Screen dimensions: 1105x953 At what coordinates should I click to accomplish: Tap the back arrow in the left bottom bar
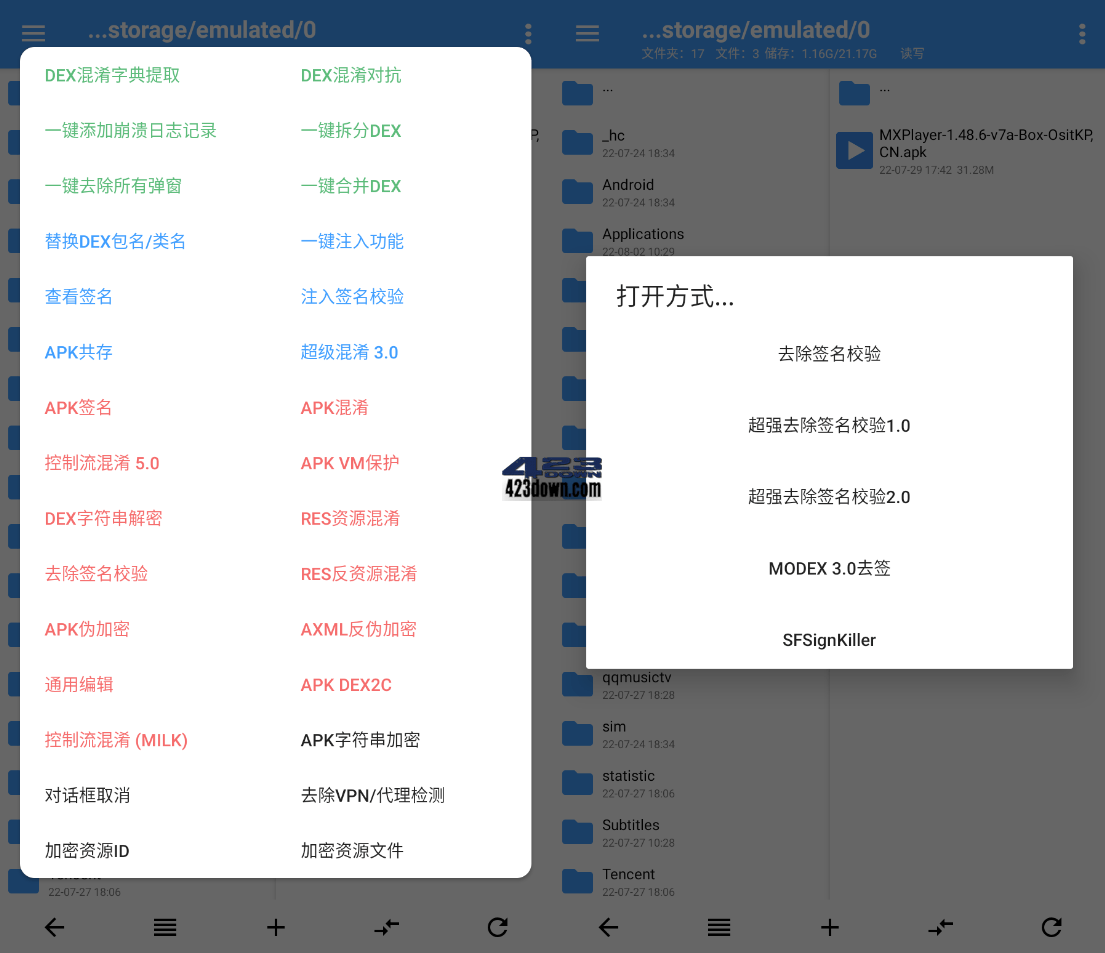point(55,927)
